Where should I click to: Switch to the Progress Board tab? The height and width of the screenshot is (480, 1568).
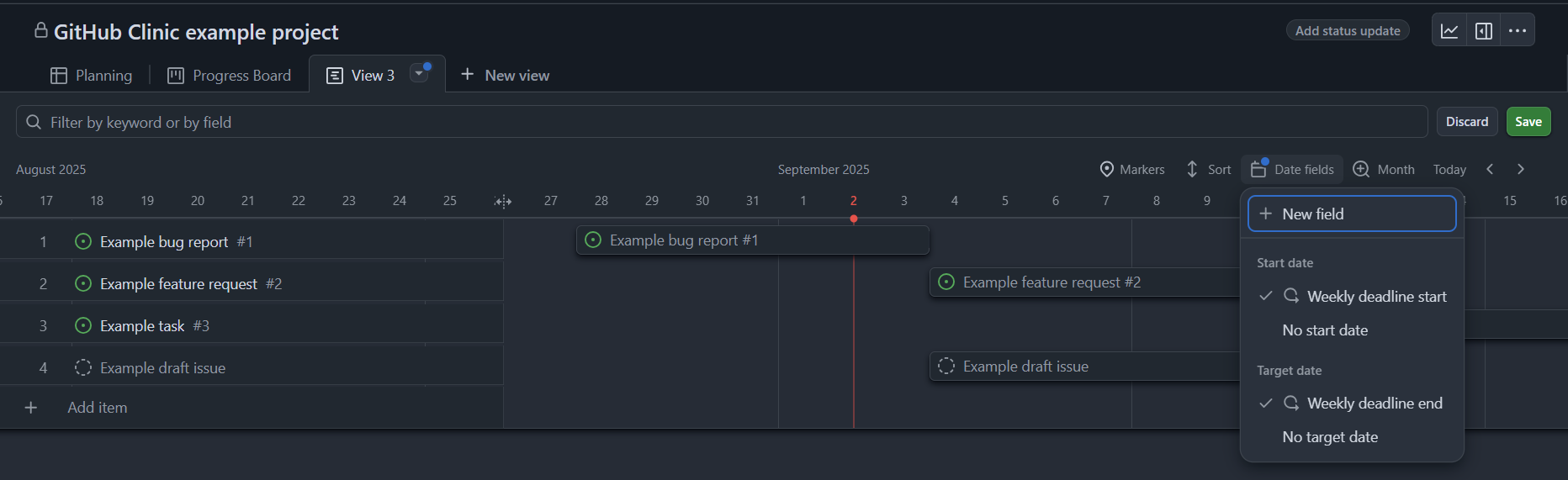229,76
